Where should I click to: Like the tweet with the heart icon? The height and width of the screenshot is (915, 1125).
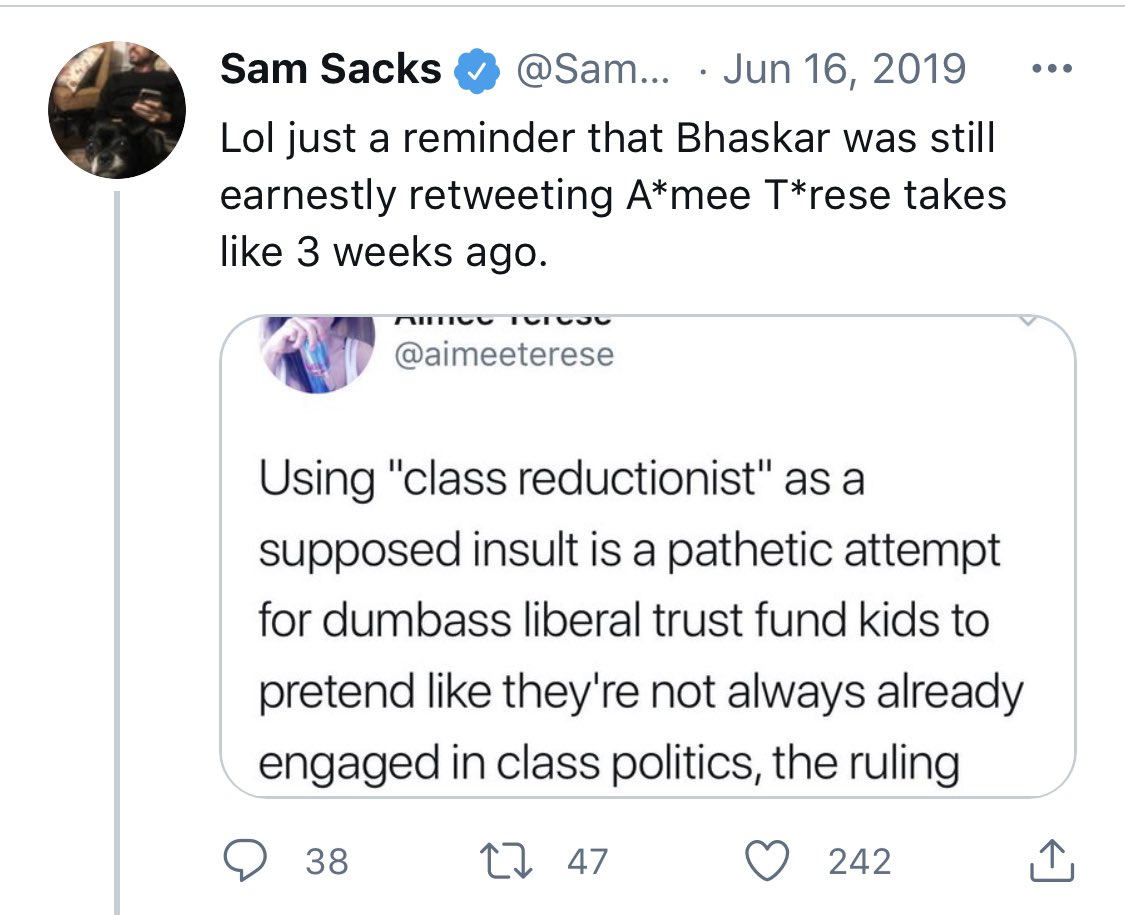[767, 860]
